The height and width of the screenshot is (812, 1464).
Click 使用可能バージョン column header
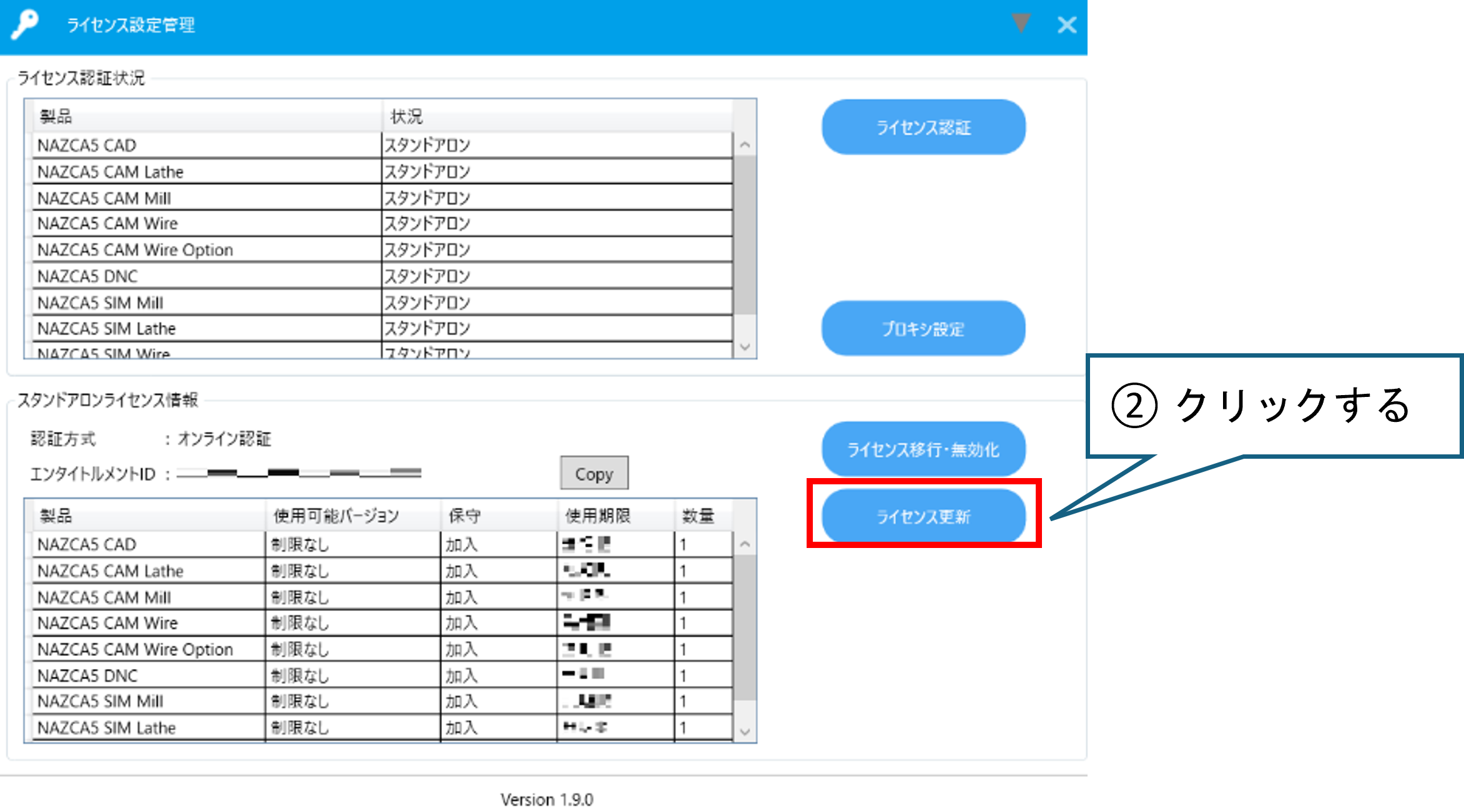353,516
